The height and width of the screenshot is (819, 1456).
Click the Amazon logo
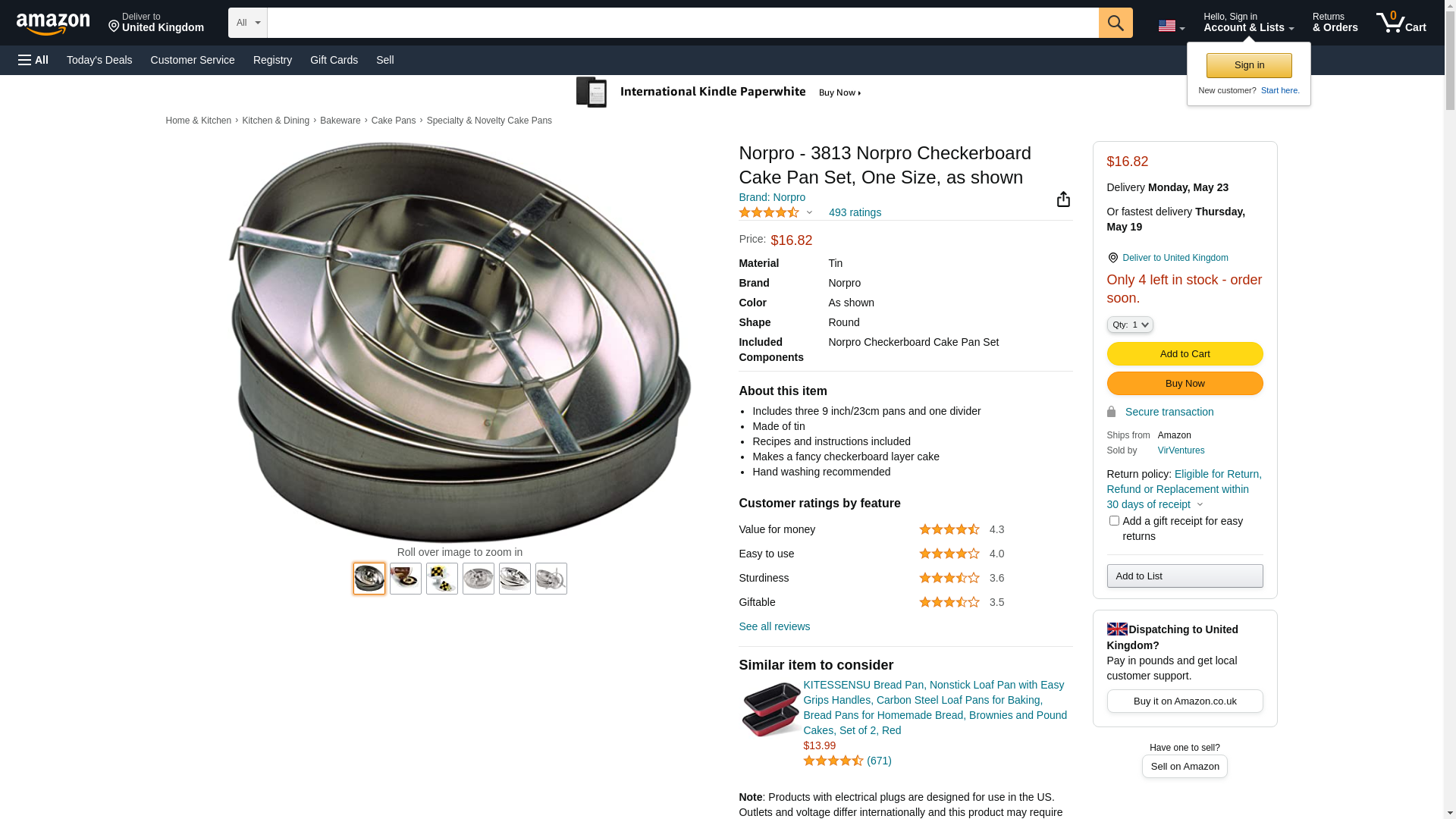pyautogui.click(x=53, y=24)
